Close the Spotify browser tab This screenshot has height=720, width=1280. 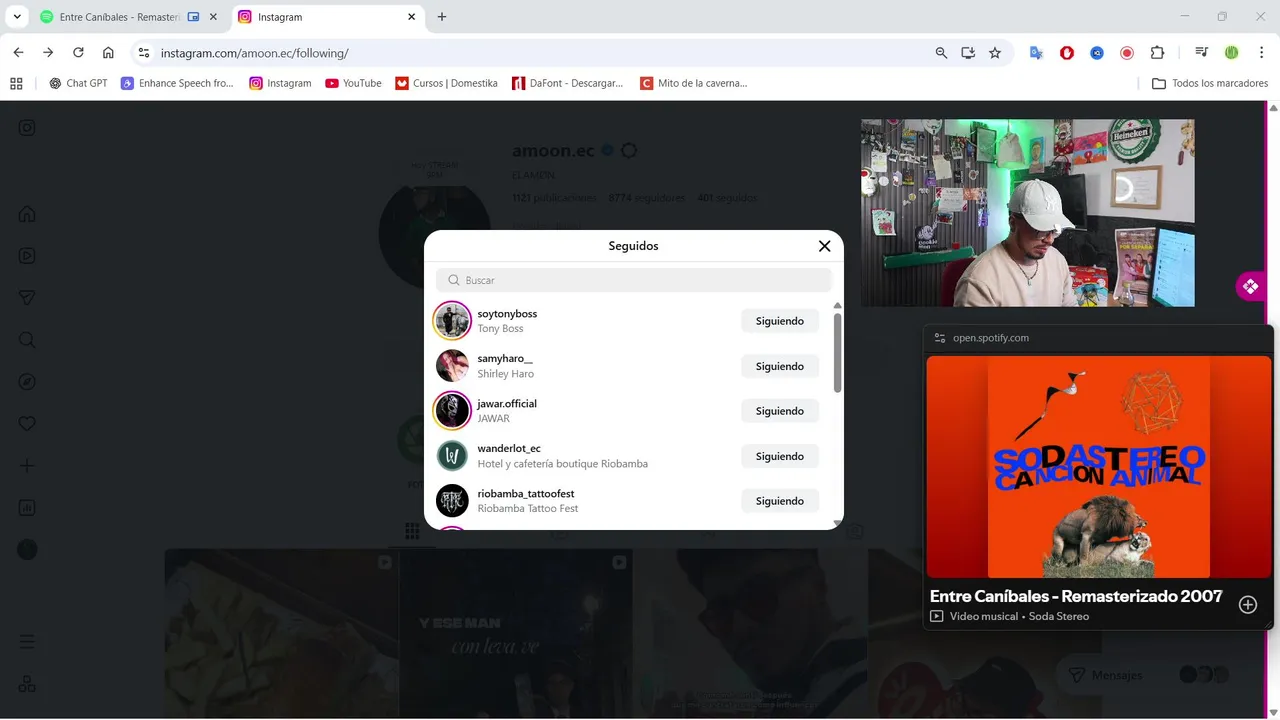[213, 17]
